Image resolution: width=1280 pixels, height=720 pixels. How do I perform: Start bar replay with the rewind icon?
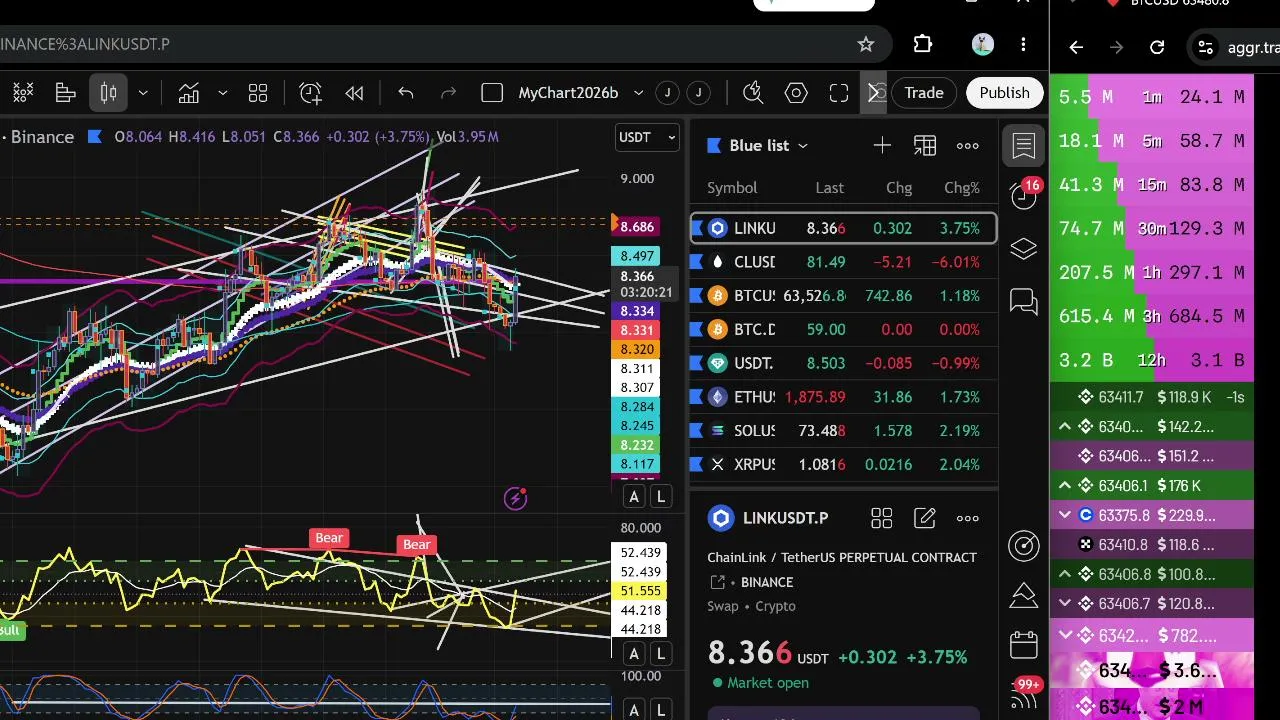coord(354,93)
